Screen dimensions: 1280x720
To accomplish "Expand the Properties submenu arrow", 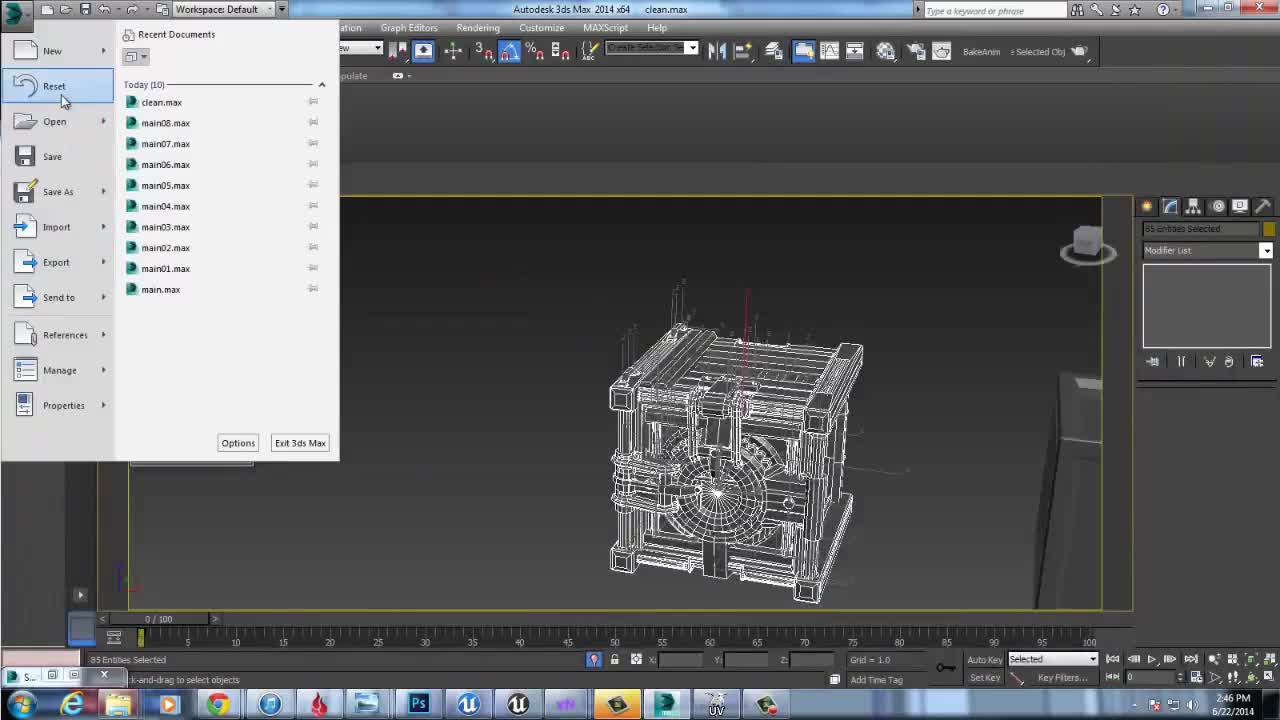I will coord(103,405).
